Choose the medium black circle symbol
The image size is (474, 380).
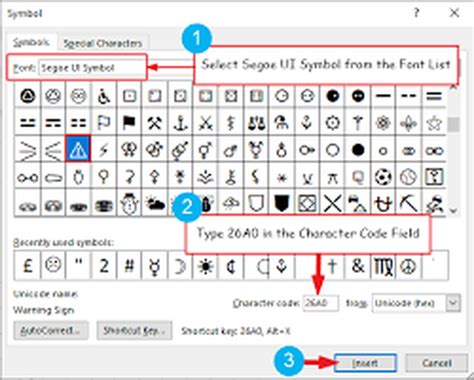click(x=358, y=150)
